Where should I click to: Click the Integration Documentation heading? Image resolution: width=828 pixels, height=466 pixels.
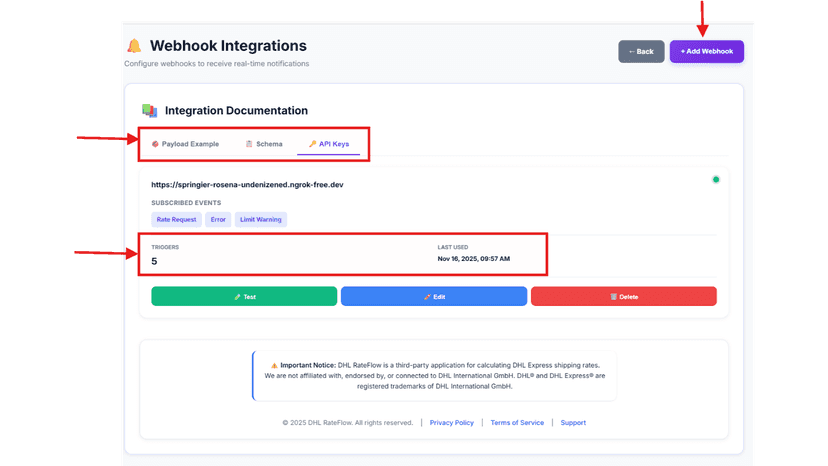236,110
